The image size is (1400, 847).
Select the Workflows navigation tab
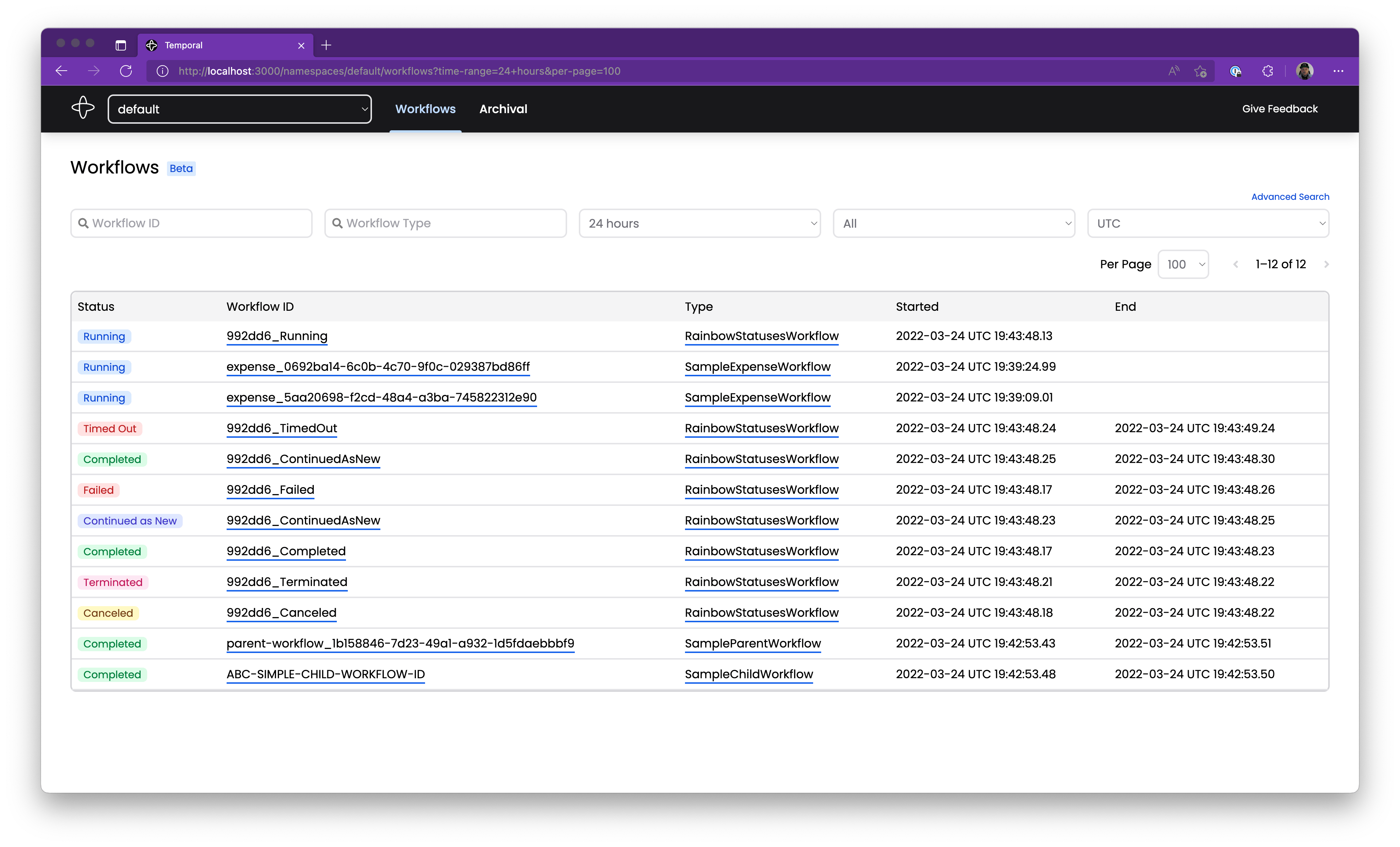coord(425,109)
